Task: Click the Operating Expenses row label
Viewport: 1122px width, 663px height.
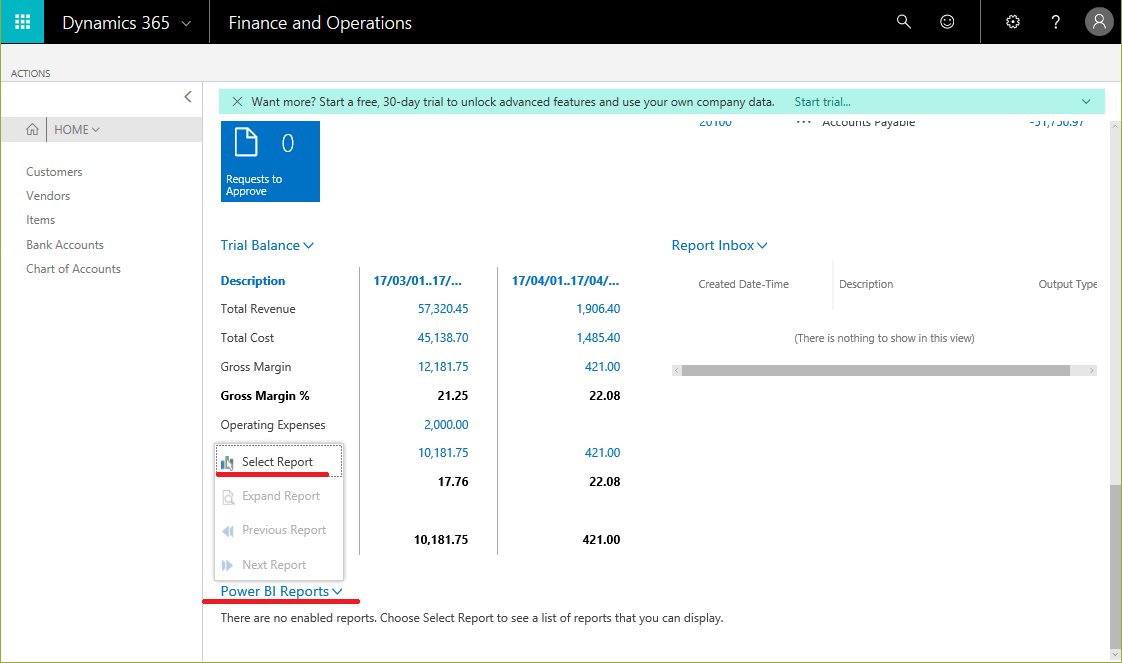Action: (x=273, y=425)
